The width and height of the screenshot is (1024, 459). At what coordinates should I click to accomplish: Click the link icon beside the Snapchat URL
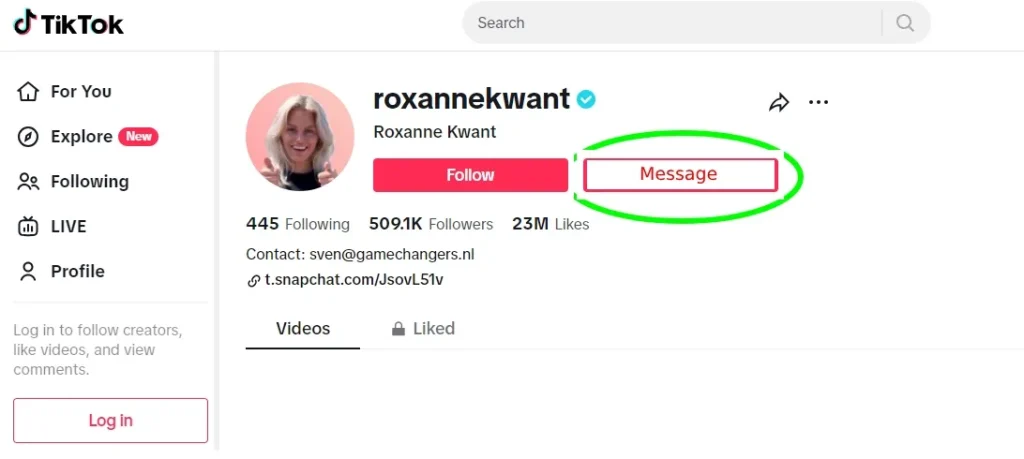tap(253, 281)
